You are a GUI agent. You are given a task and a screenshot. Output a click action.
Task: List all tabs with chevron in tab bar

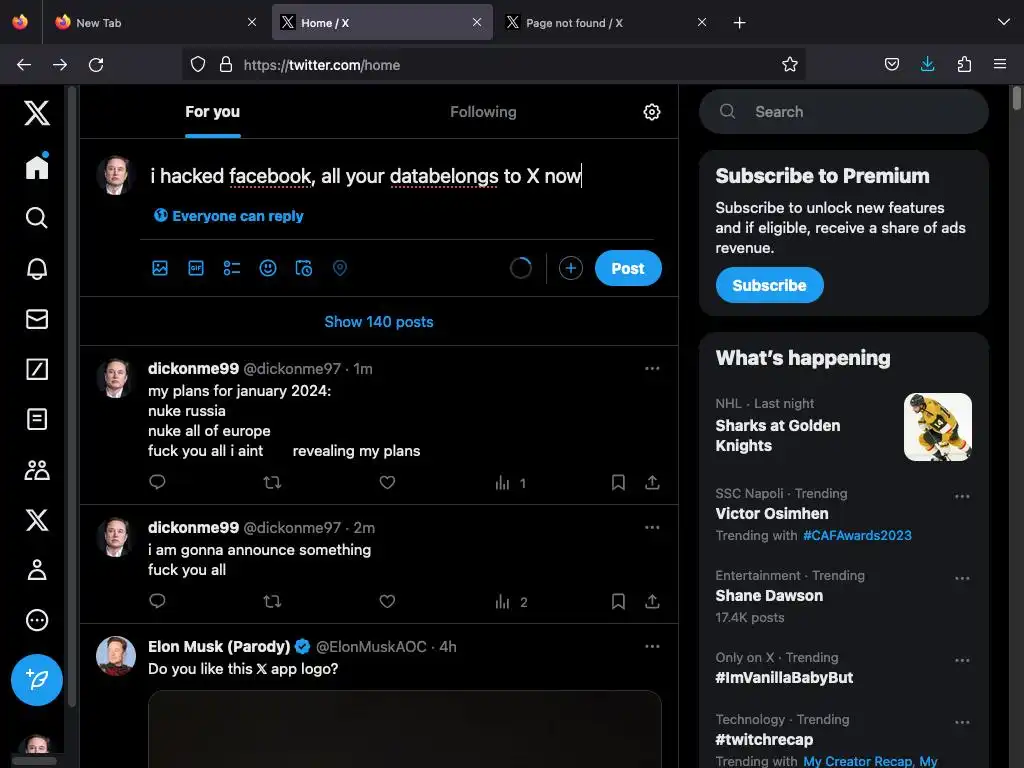pos(1003,22)
